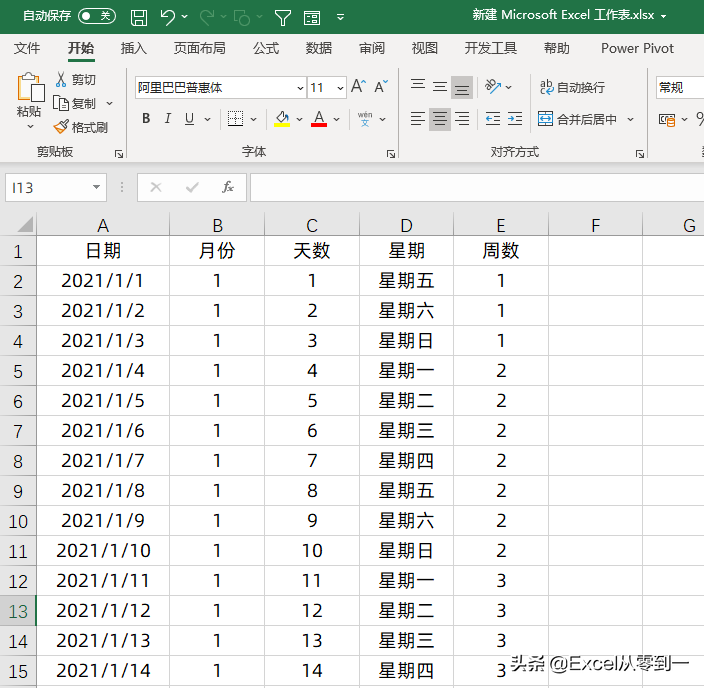
Task: Open the Clipboard group dialog launcher
Action: coord(119,154)
